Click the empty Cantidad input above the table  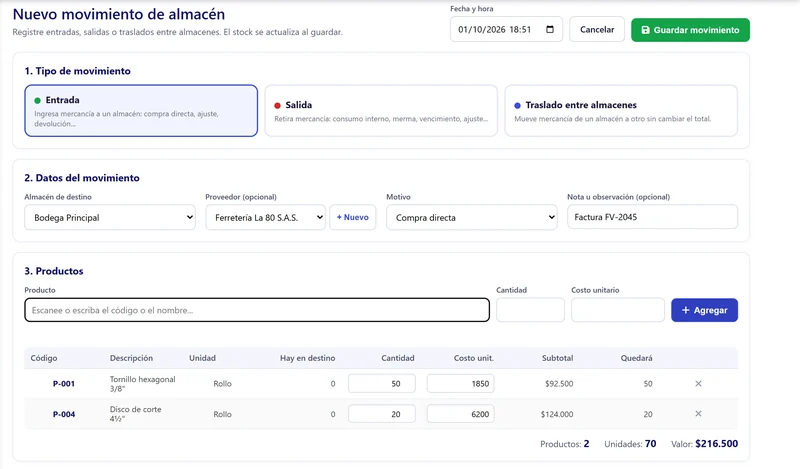(x=530, y=310)
